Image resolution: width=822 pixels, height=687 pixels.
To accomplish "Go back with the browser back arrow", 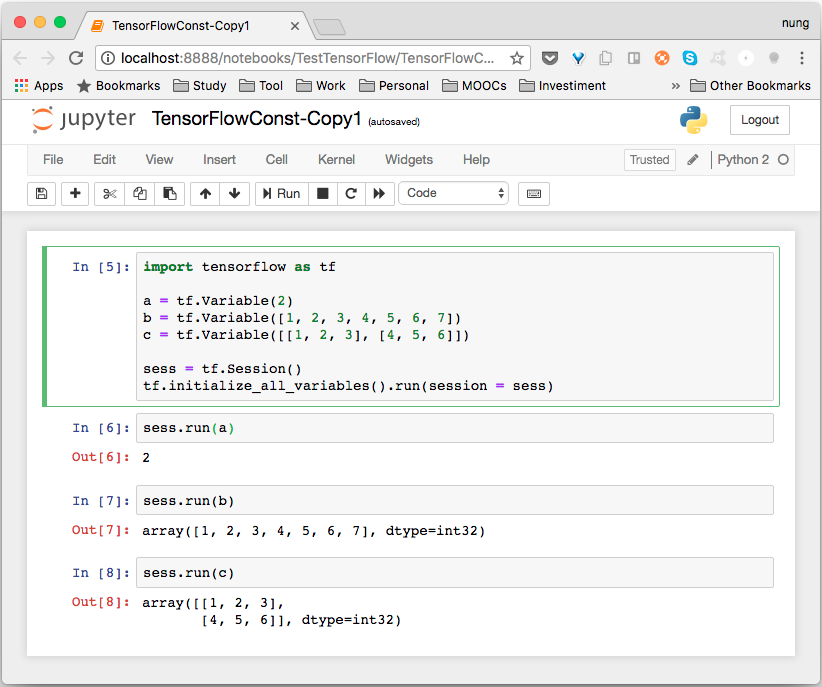I will (20, 58).
